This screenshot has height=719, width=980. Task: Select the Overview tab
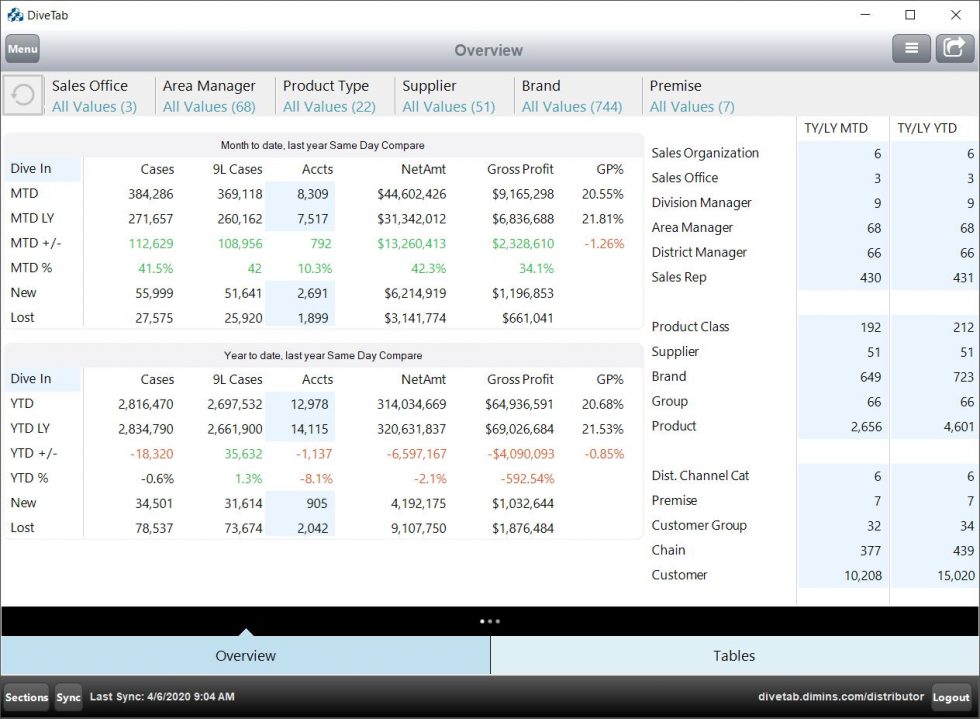[x=245, y=655]
